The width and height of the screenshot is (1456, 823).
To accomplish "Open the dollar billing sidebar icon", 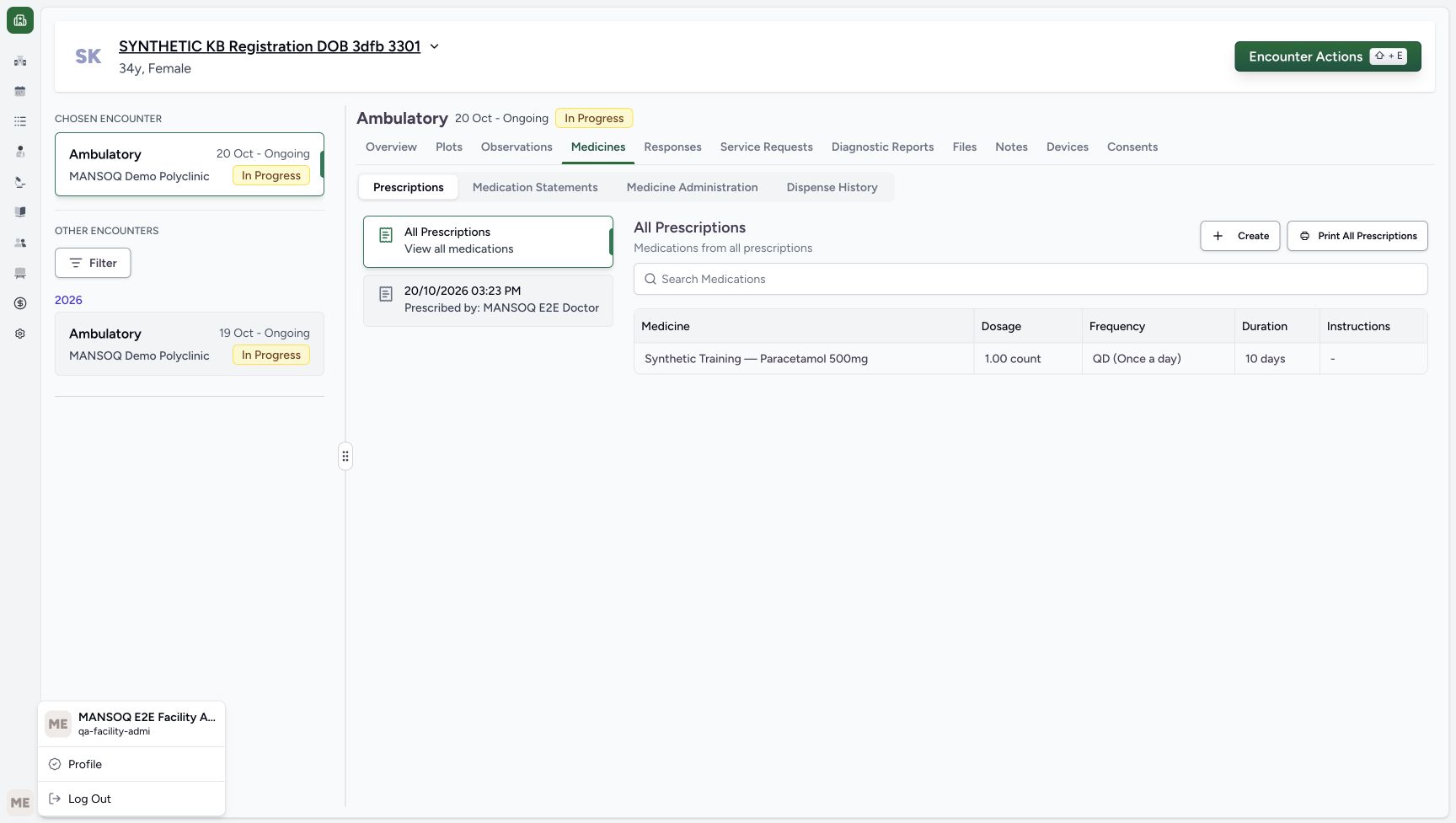I will pos(20,303).
